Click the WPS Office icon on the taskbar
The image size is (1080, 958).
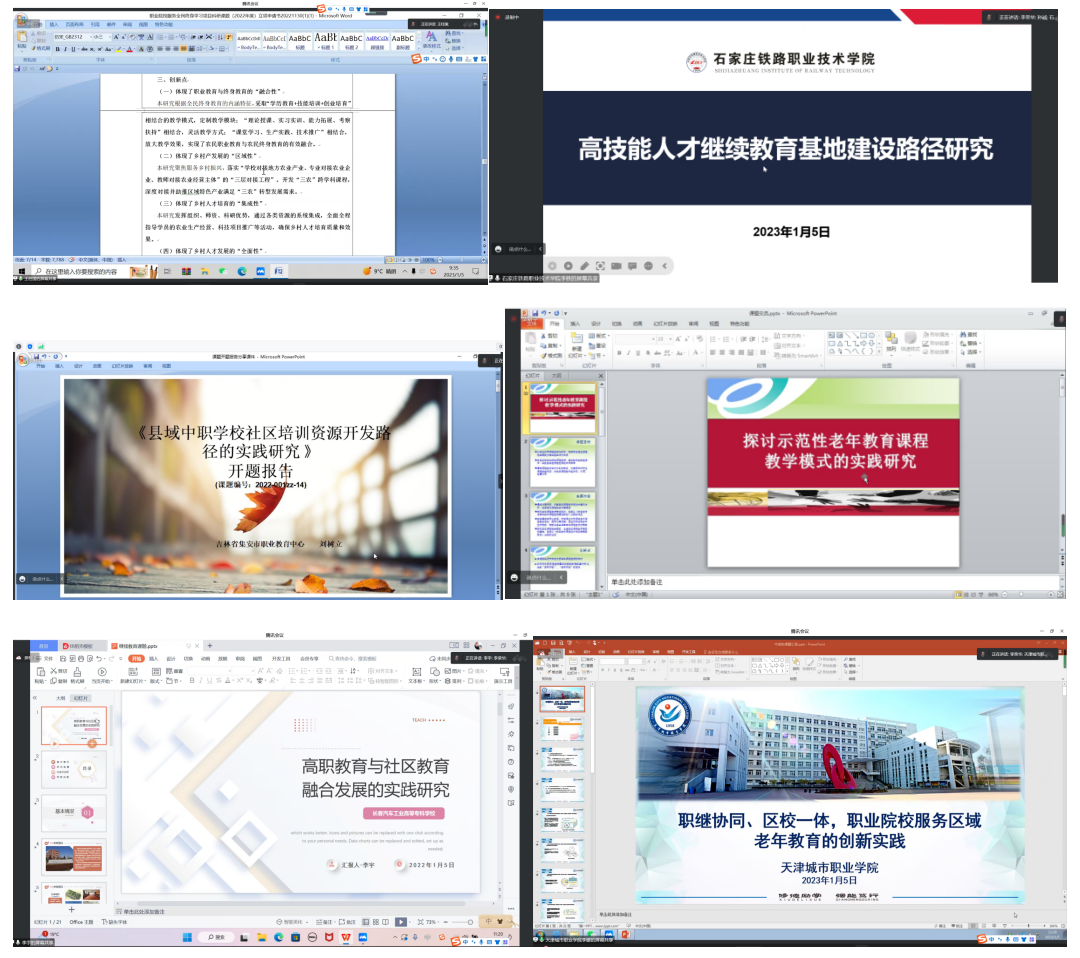pyautogui.click(x=346, y=938)
